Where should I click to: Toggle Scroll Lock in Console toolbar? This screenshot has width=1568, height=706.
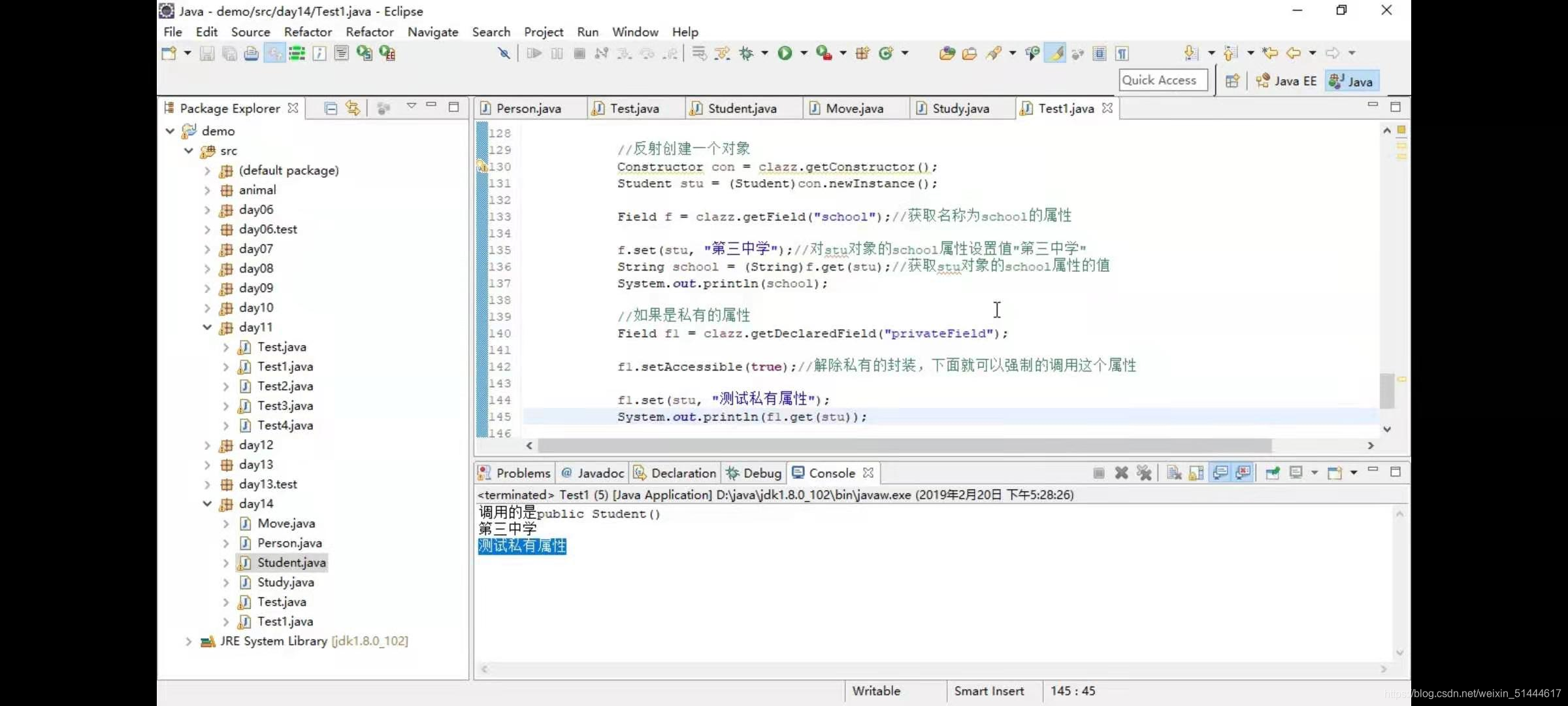pos(1196,473)
